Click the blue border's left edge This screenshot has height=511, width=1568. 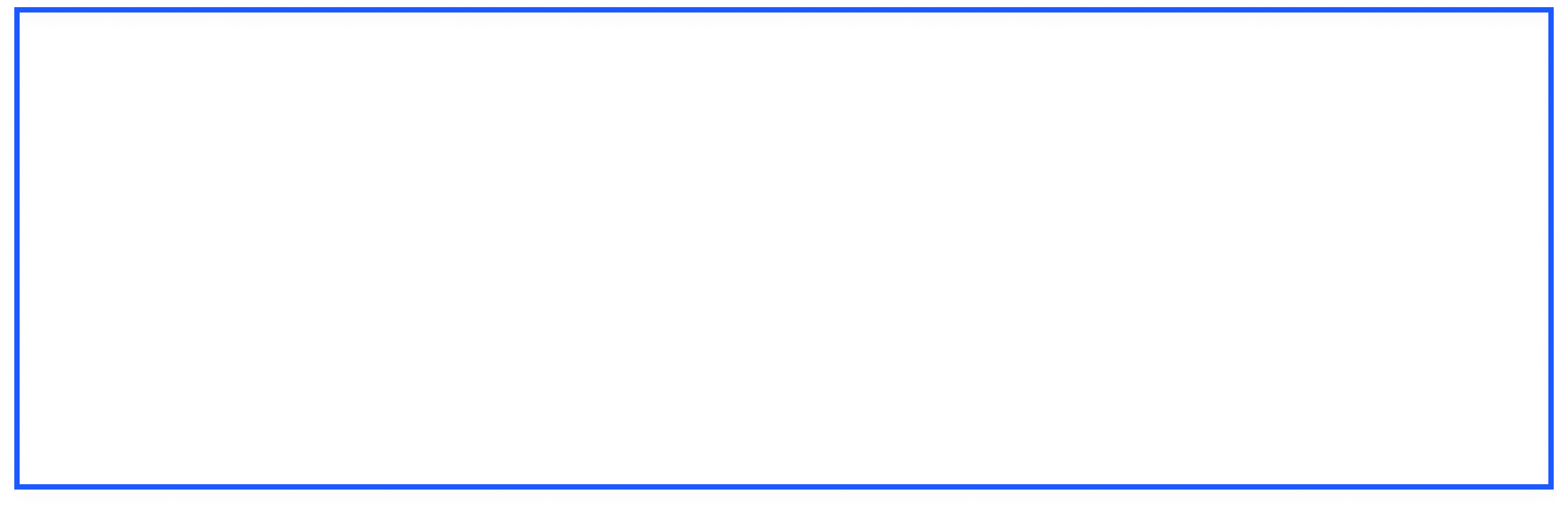point(17,255)
